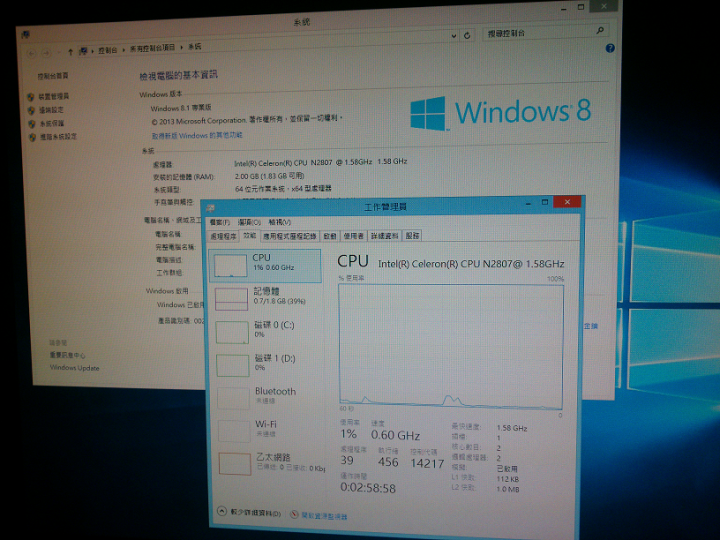This screenshot has height=540, width=720.
Task: Open 系統保護 from the sidebar
Action: click(x=51, y=124)
